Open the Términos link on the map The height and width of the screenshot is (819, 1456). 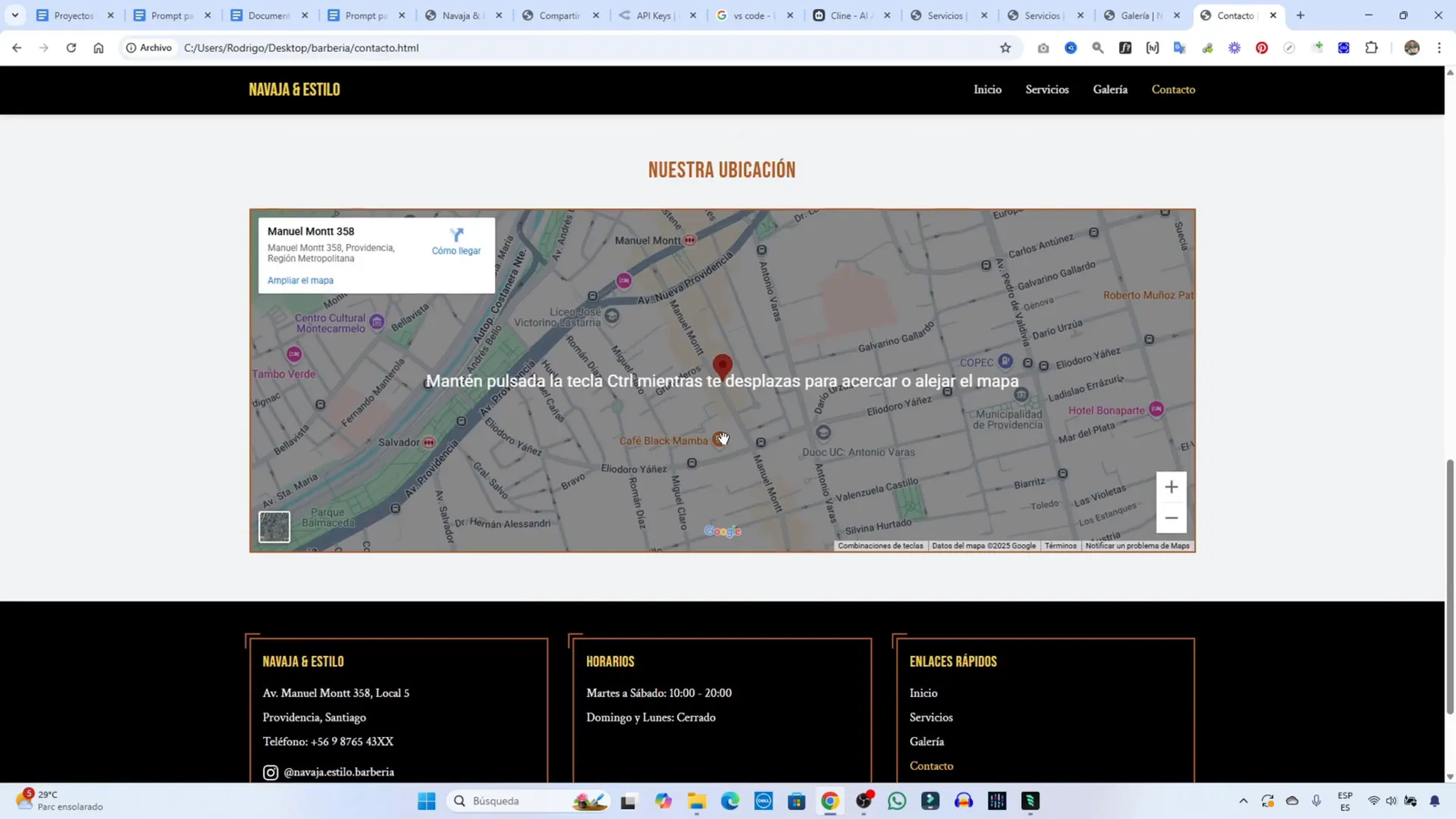1061,545
